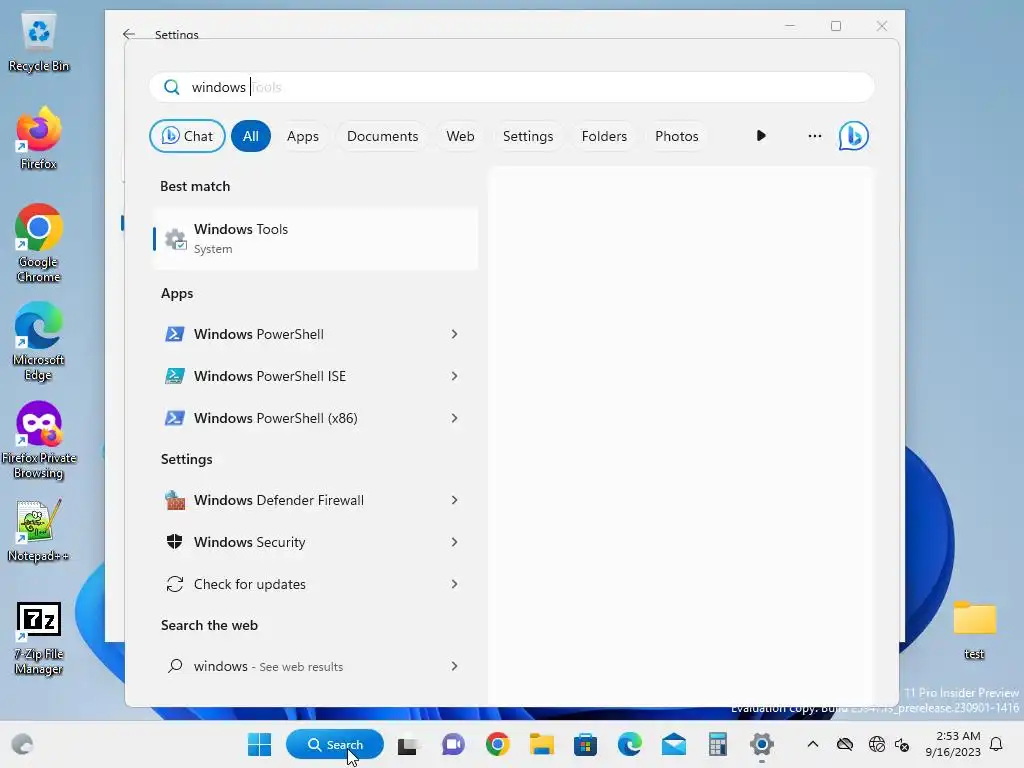Click the taskbar Search button

[x=335, y=744]
